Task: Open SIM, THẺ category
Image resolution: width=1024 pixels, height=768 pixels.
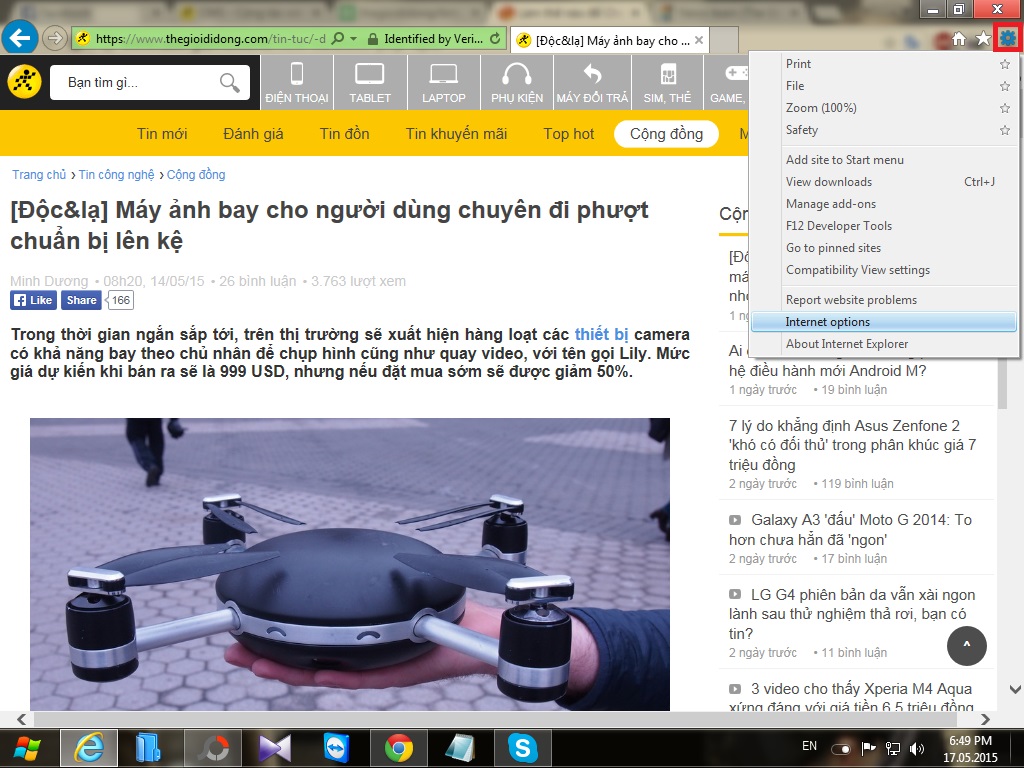Action: pyautogui.click(x=667, y=82)
